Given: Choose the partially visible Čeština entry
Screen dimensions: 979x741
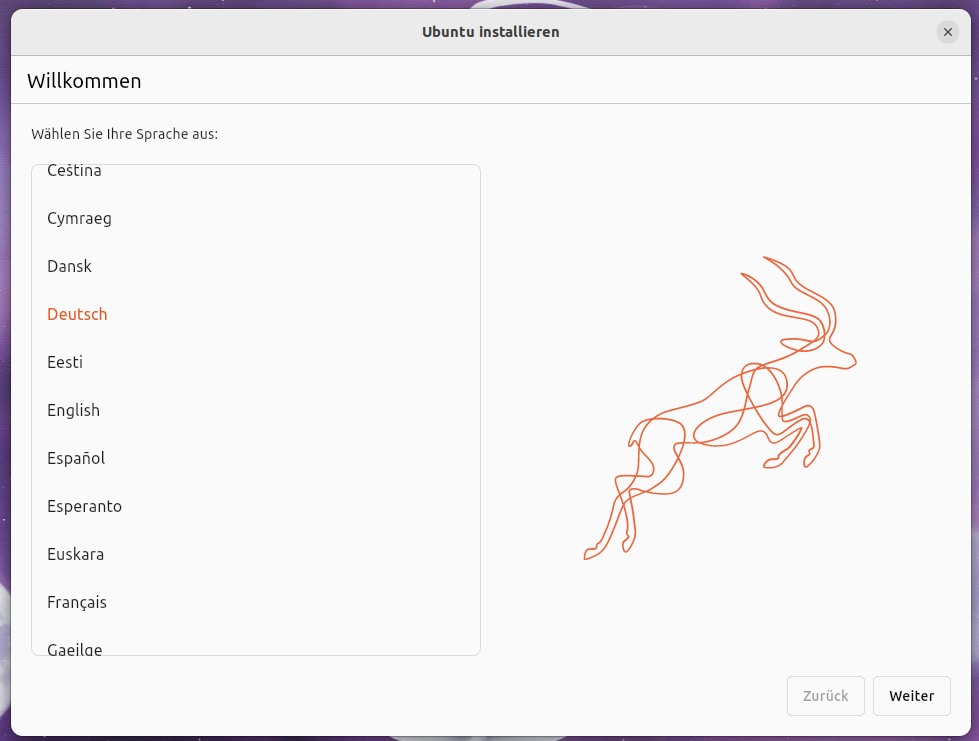Looking at the screenshot, I should click(74, 172).
